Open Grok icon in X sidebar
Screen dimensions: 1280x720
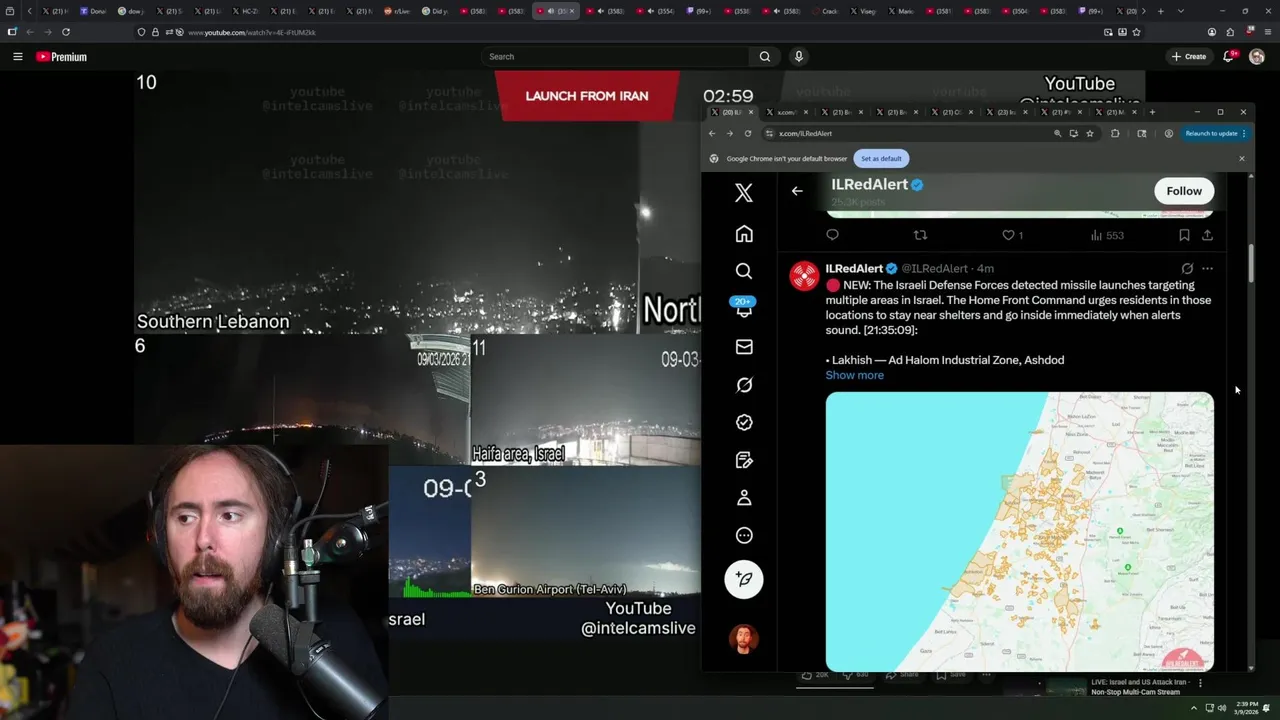[x=744, y=385]
